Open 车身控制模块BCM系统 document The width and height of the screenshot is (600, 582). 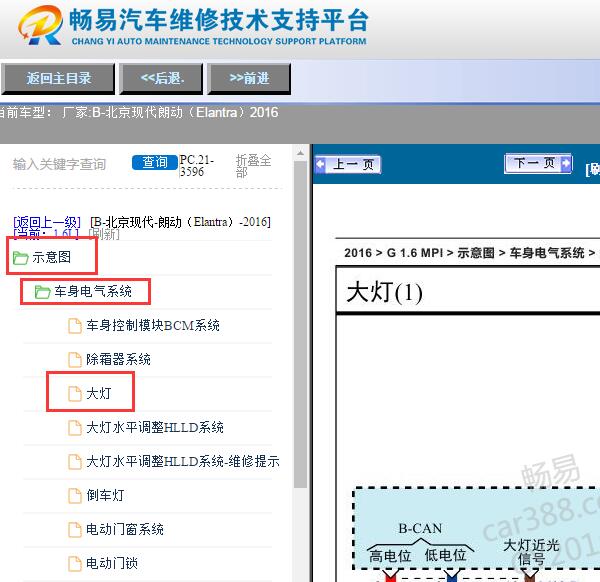(x=153, y=326)
